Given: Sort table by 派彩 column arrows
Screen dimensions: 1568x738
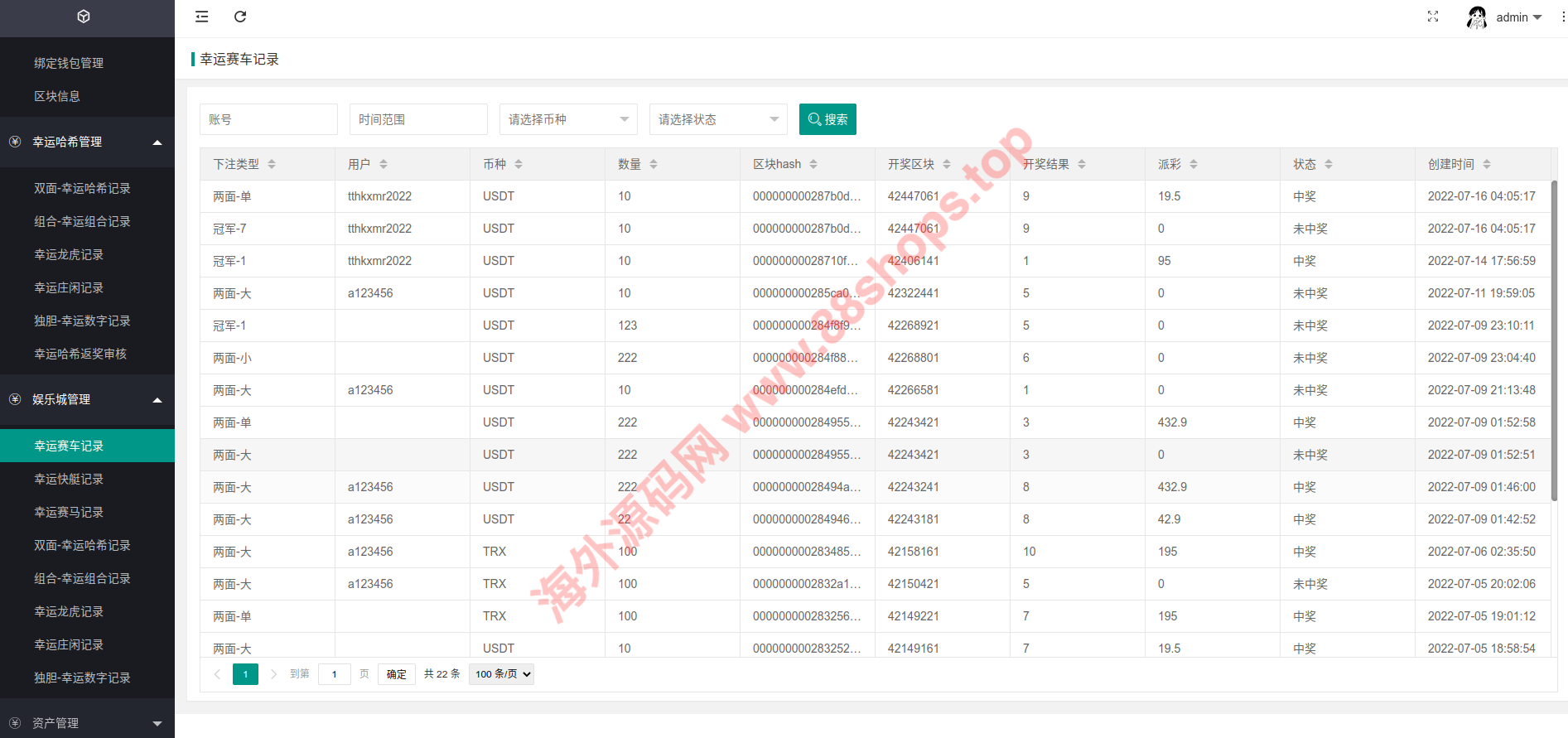Looking at the screenshot, I should 1194,164.
